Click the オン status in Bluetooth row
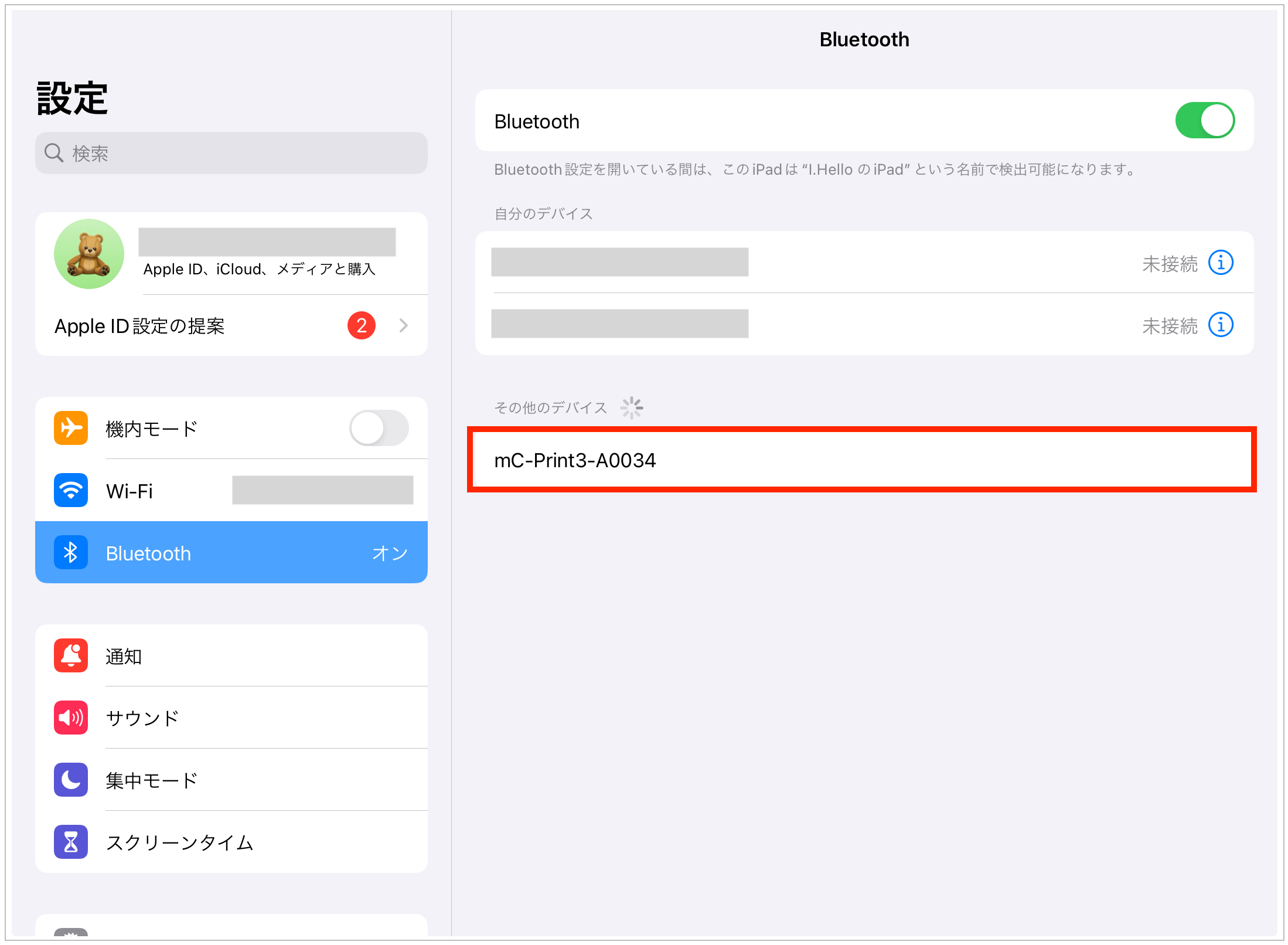 [x=390, y=553]
